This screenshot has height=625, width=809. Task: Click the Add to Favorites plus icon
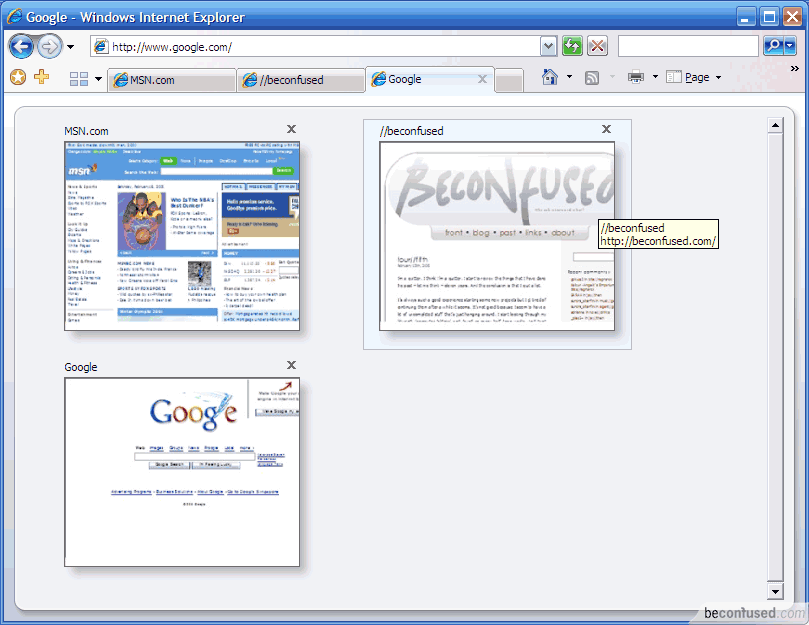(41, 78)
